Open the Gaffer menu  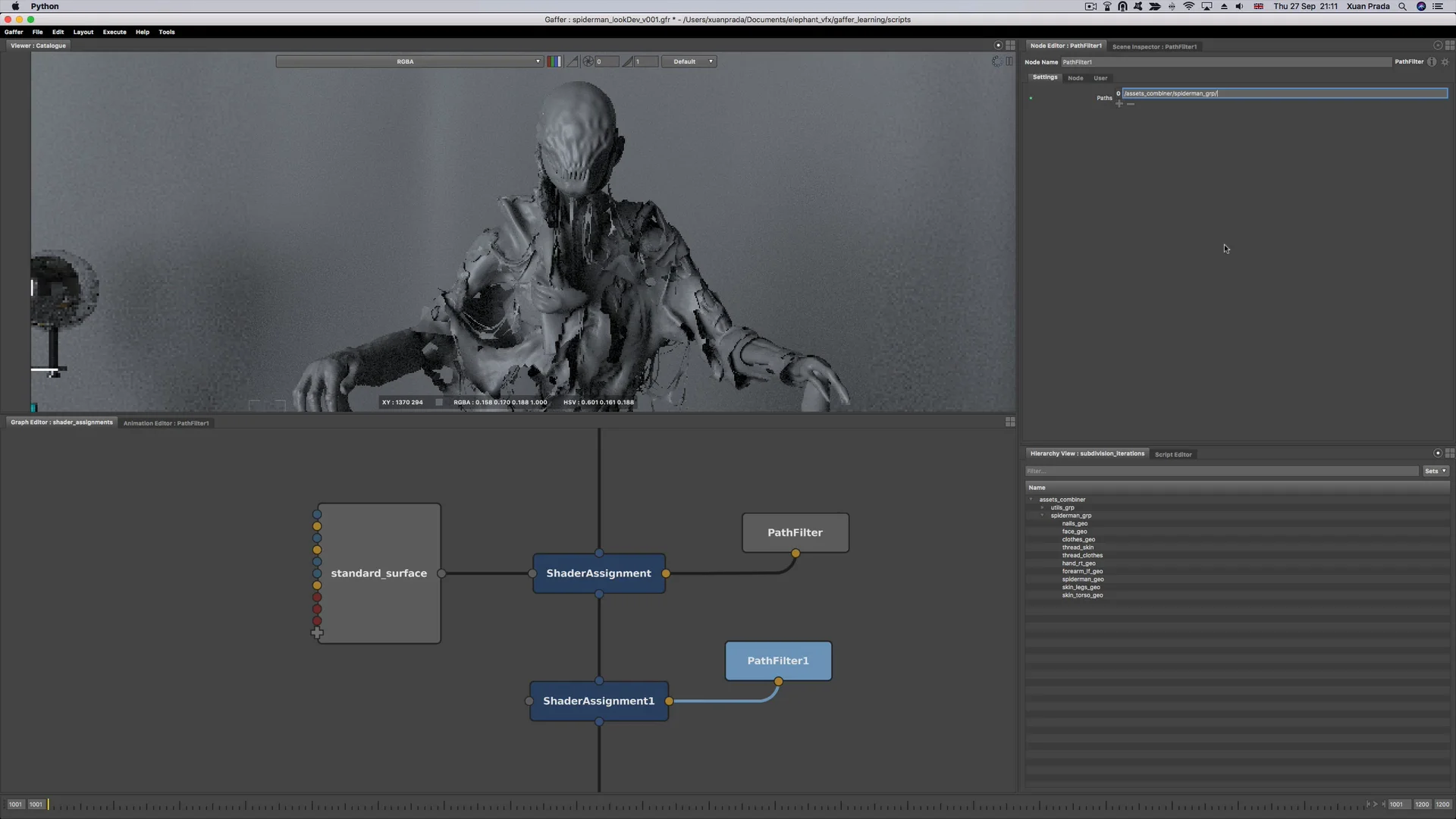(x=14, y=32)
